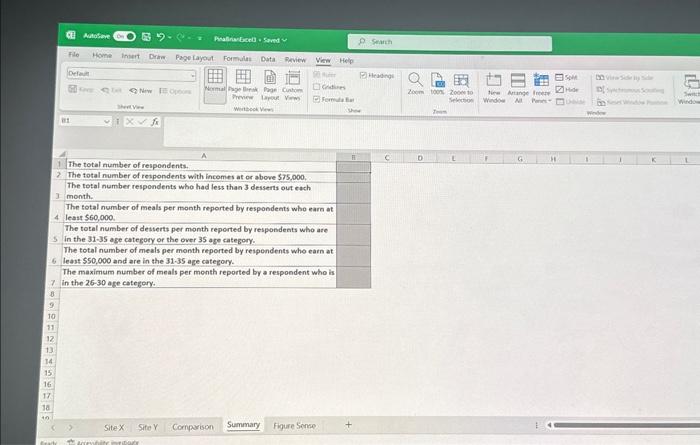Switch to the Figure Sense sheet tab
700x445 pixels.
pyautogui.click(x=294, y=426)
